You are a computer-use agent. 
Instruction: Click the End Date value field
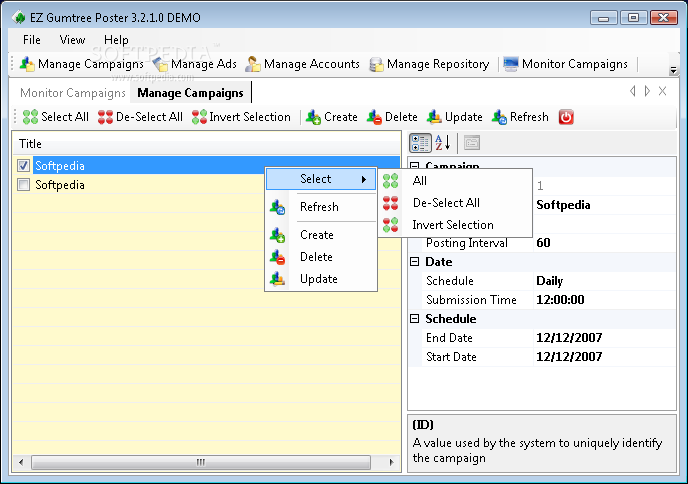pos(605,338)
